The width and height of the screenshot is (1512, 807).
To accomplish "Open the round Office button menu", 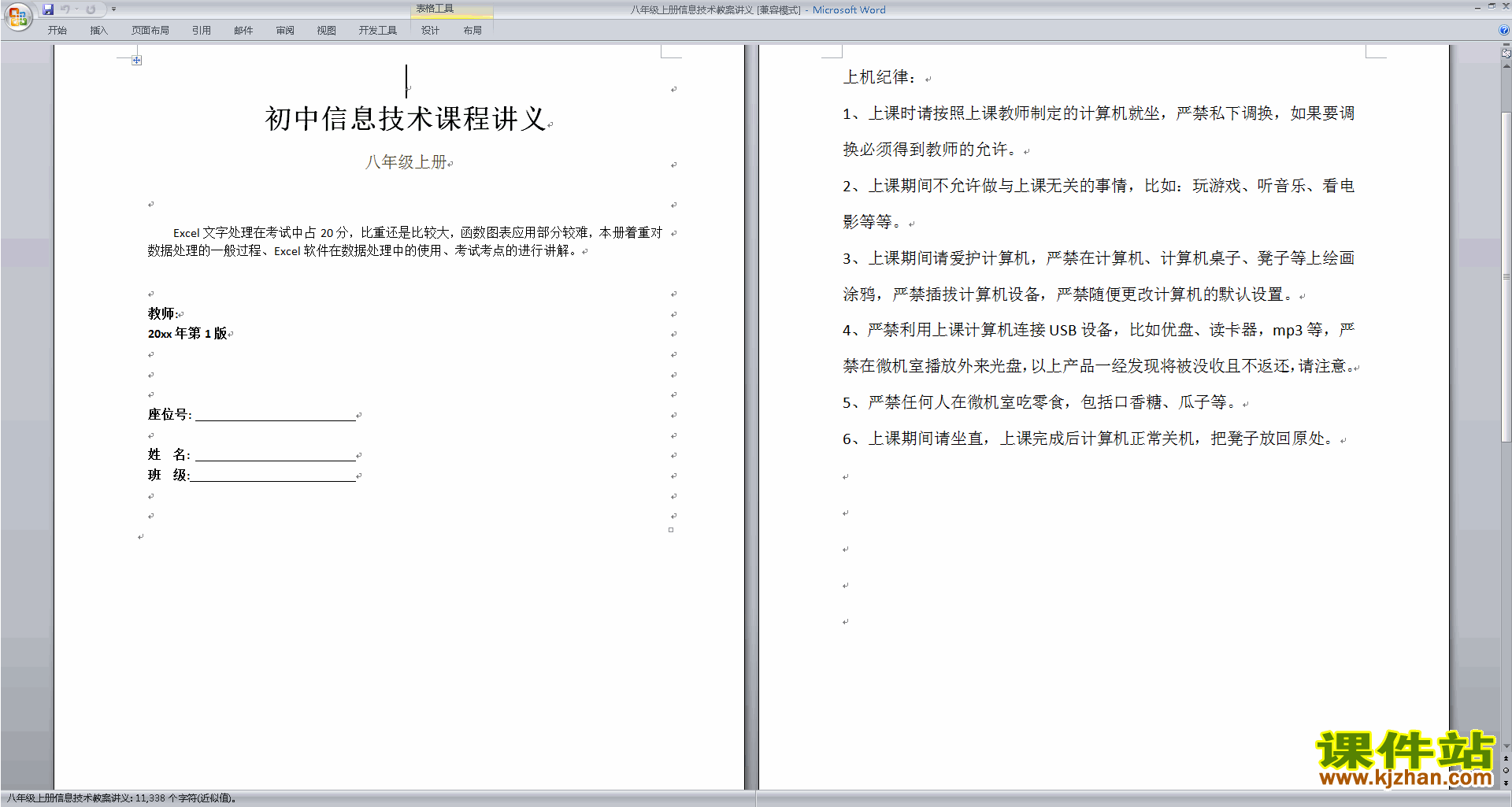I will point(17,16).
